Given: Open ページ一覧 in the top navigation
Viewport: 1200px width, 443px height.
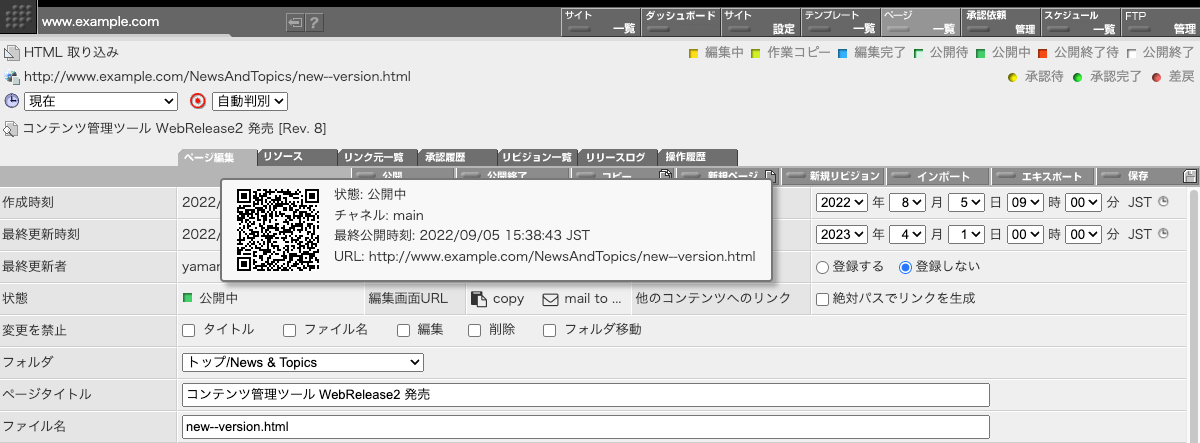Looking at the screenshot, I should tap(920, 22).
